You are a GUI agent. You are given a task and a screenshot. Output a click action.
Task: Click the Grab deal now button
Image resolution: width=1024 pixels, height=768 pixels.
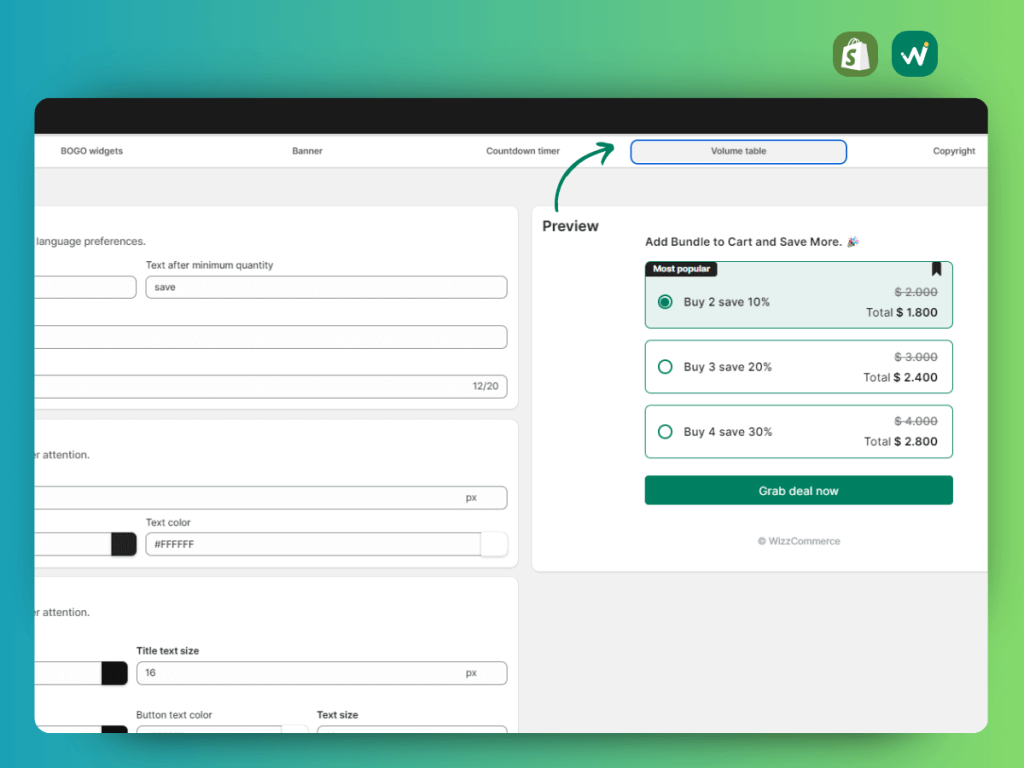pos(799,490)
